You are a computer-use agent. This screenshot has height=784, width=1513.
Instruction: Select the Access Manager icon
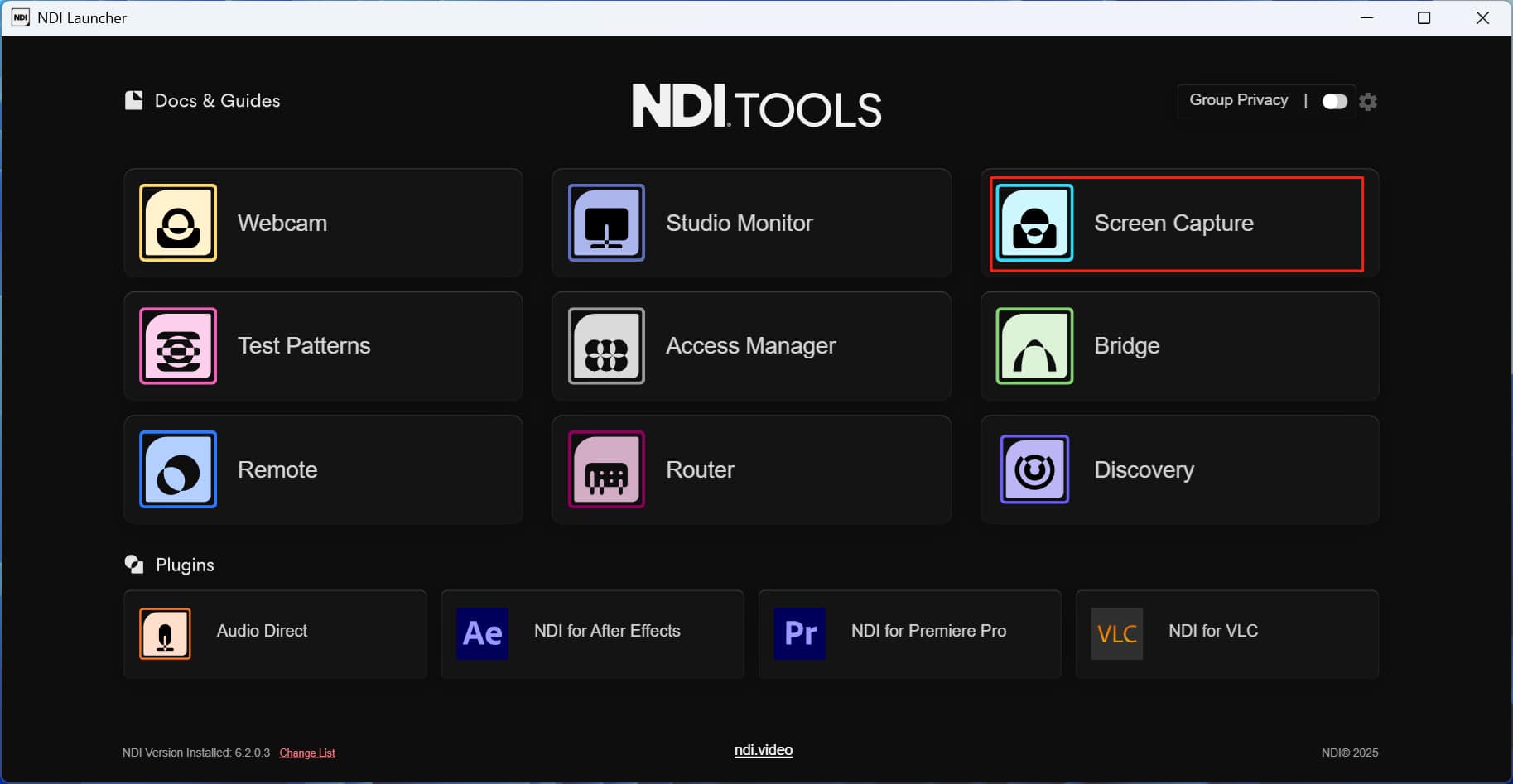click(x=606, y=346)
